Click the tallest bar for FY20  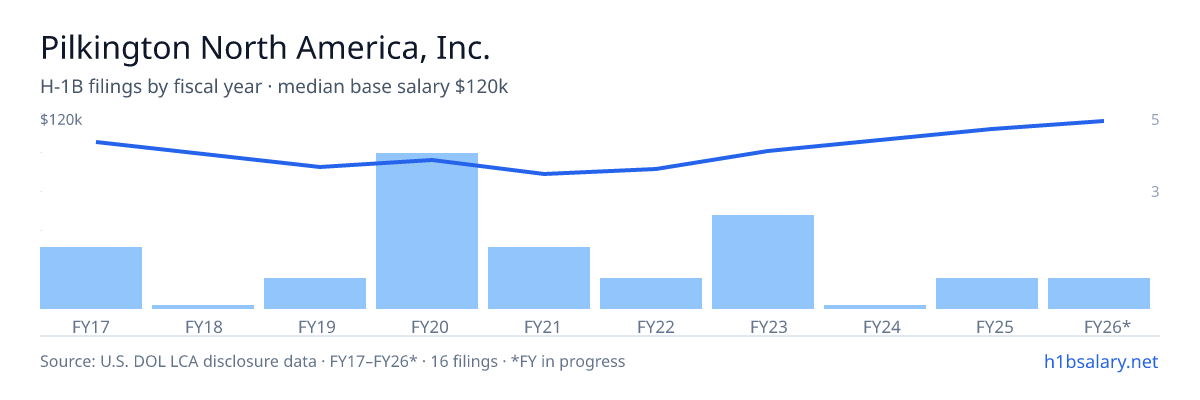427,231
